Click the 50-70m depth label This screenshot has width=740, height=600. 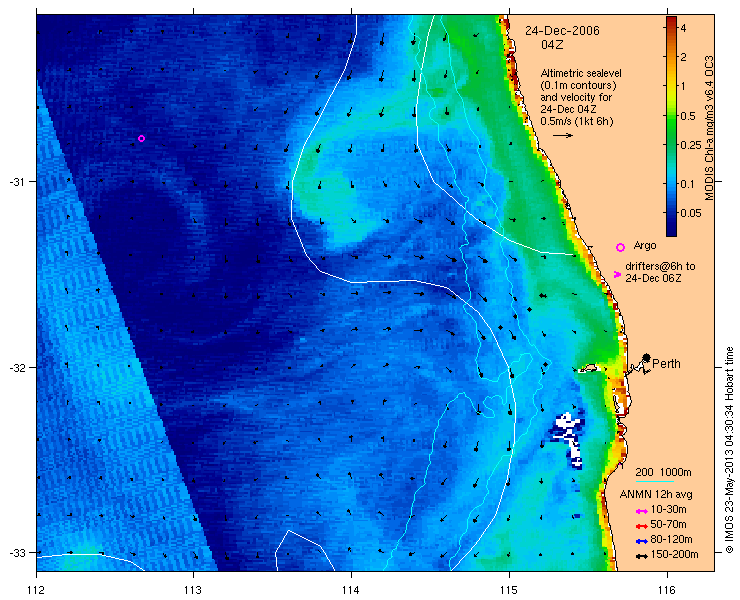pos(668,524)
